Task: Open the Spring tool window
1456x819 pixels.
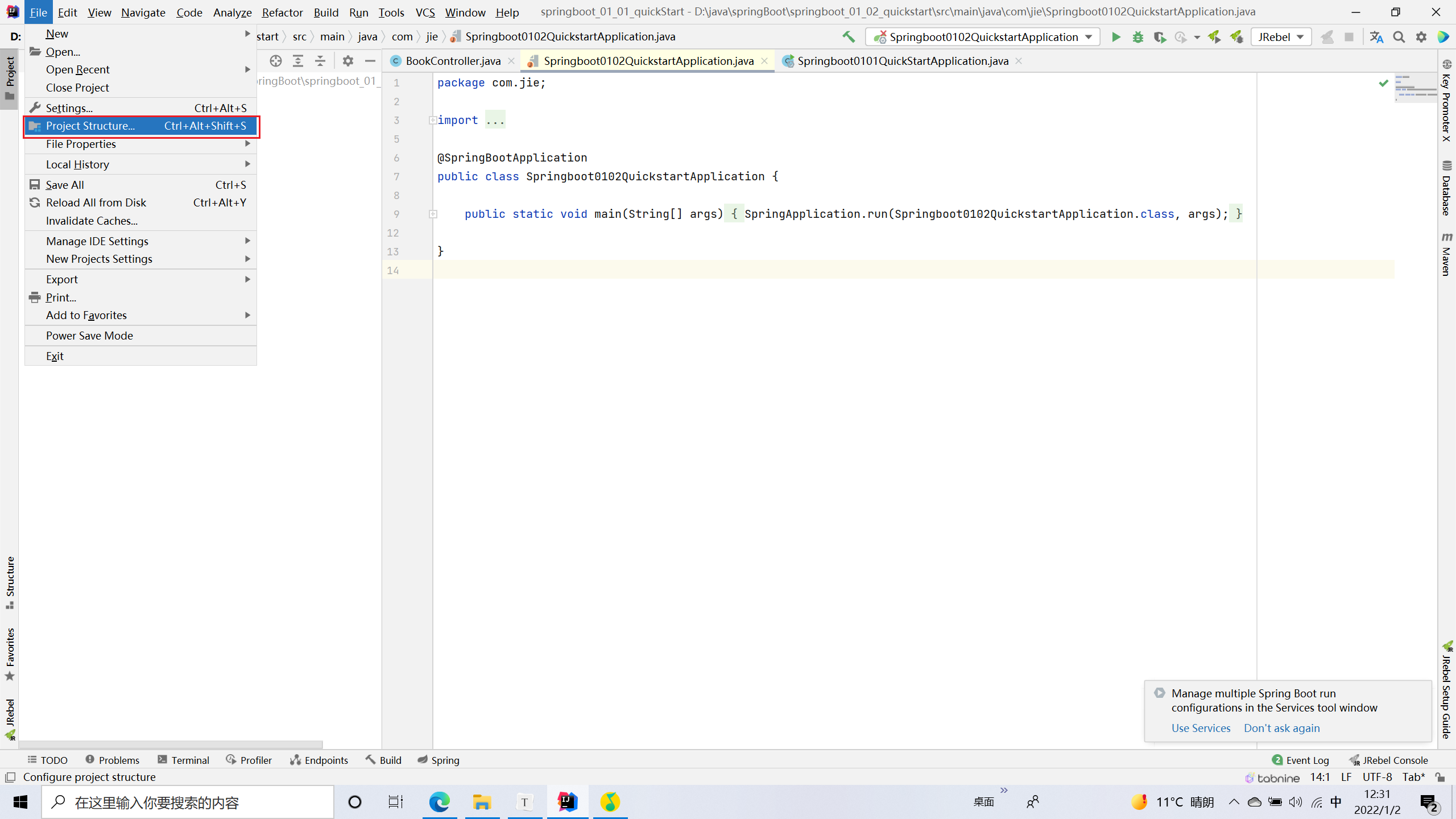Action: tap(438, 760)
